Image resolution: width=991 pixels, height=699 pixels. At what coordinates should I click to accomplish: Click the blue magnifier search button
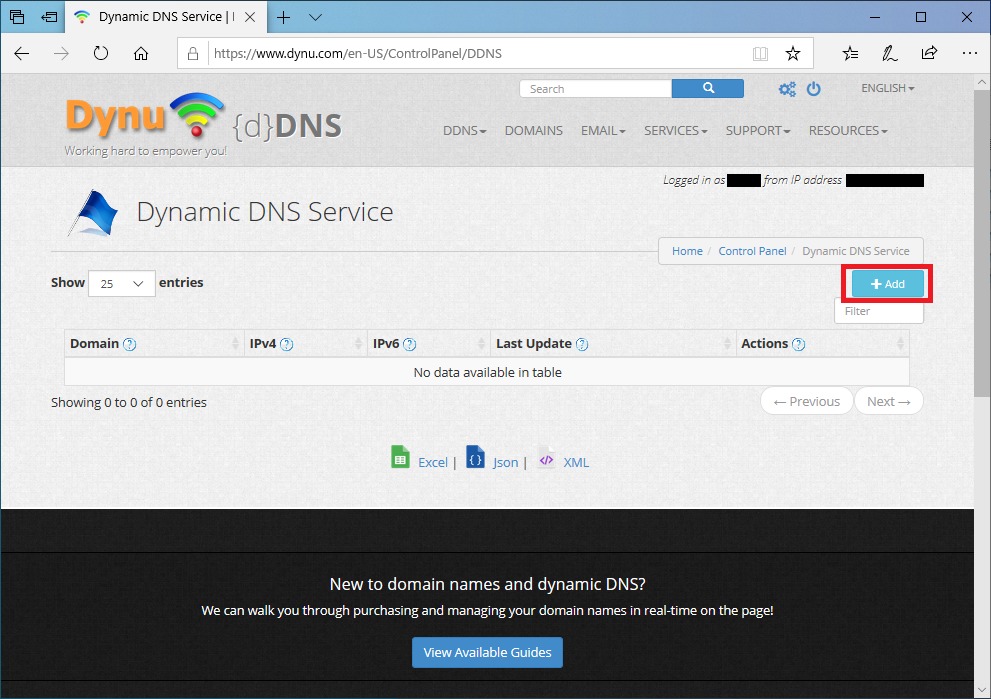click(708, 88)
